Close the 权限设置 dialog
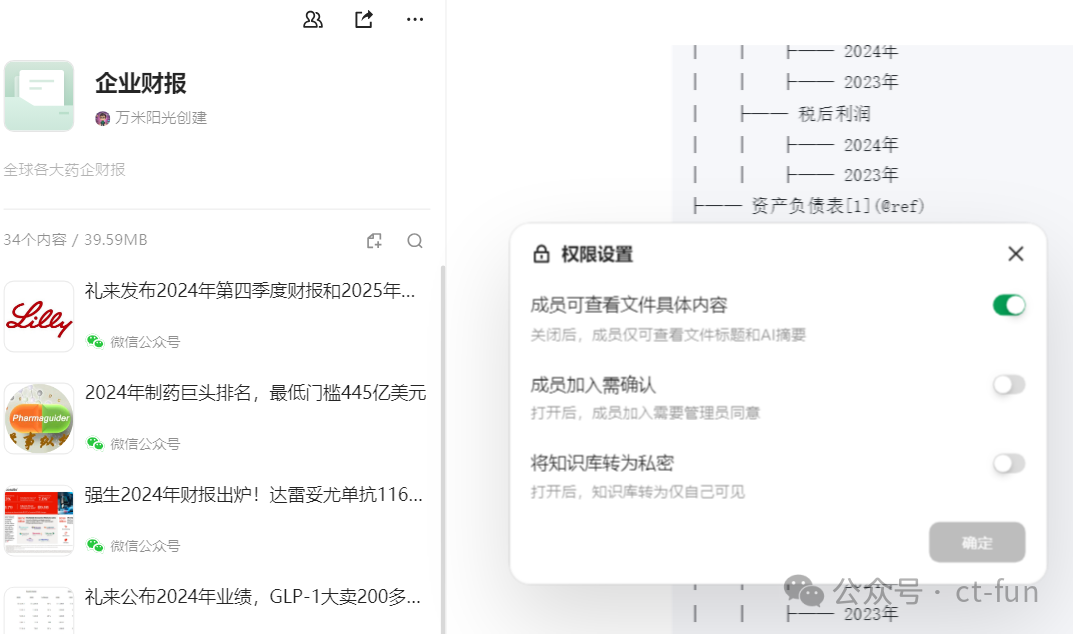This screenshot has height=634, width=1073. pyautogui.click(x=1016, y=254)
